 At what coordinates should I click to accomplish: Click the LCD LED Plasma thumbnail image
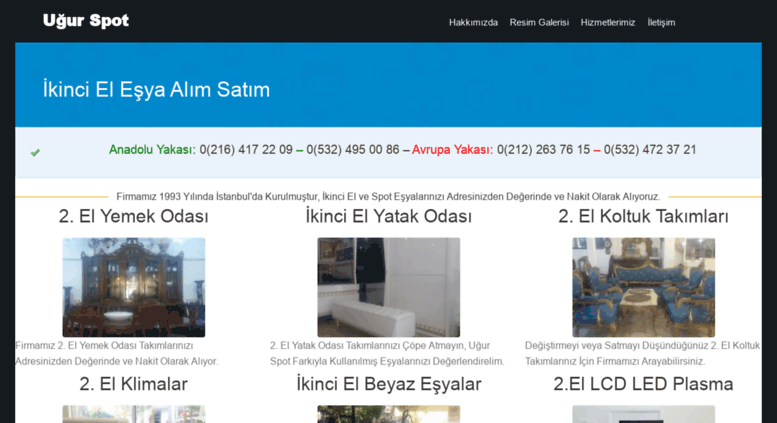pos(643,415)
